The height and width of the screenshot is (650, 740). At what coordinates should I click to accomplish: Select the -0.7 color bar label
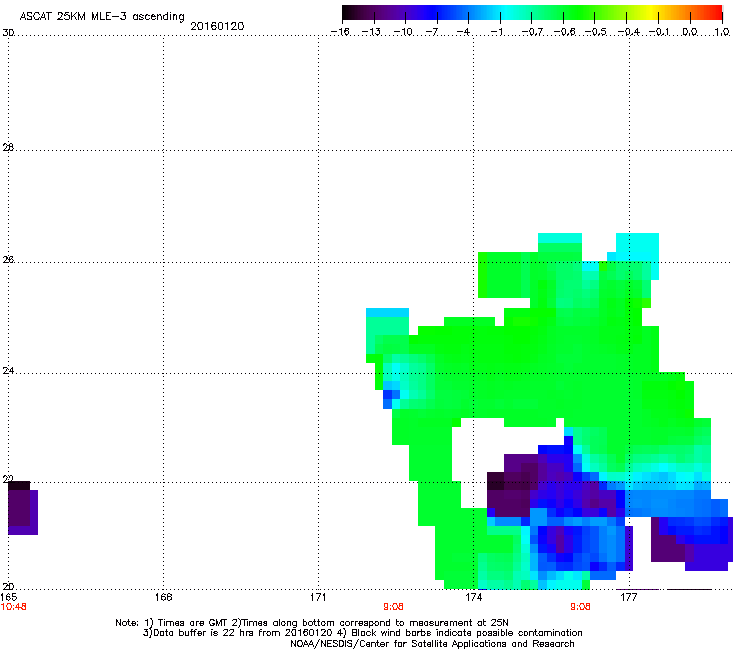(x=532, y=32)
